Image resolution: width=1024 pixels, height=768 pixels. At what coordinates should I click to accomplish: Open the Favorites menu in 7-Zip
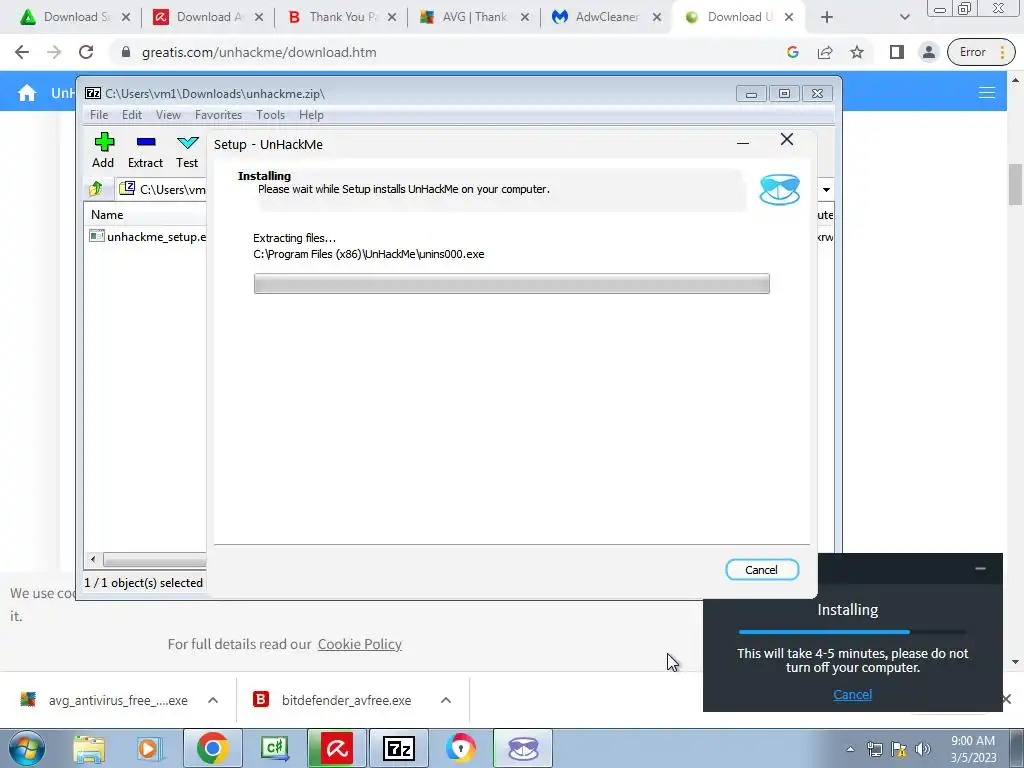[x=218, y=115]
